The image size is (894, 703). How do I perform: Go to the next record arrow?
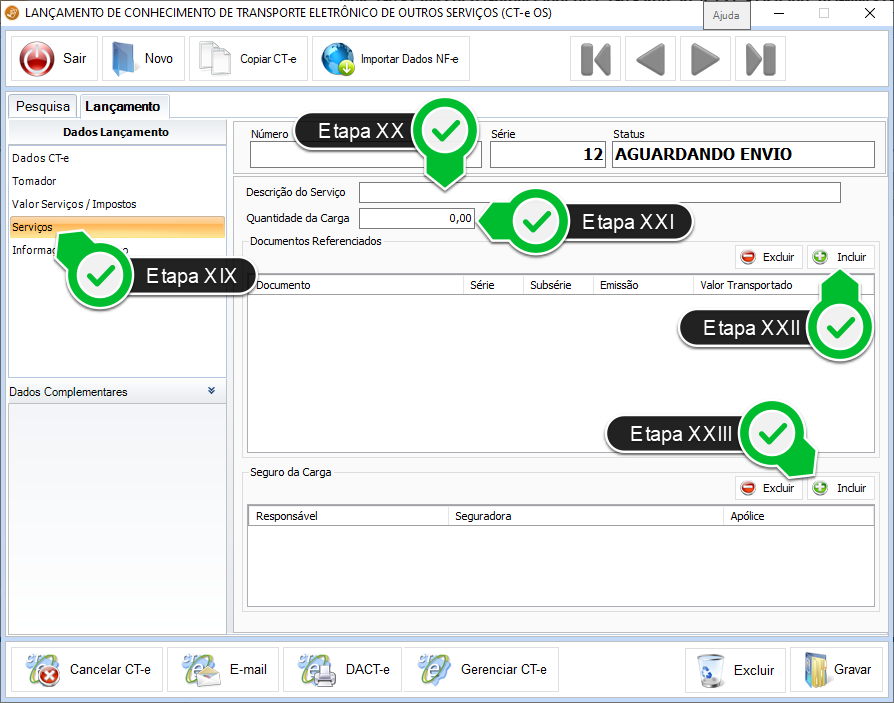(705, 59)
